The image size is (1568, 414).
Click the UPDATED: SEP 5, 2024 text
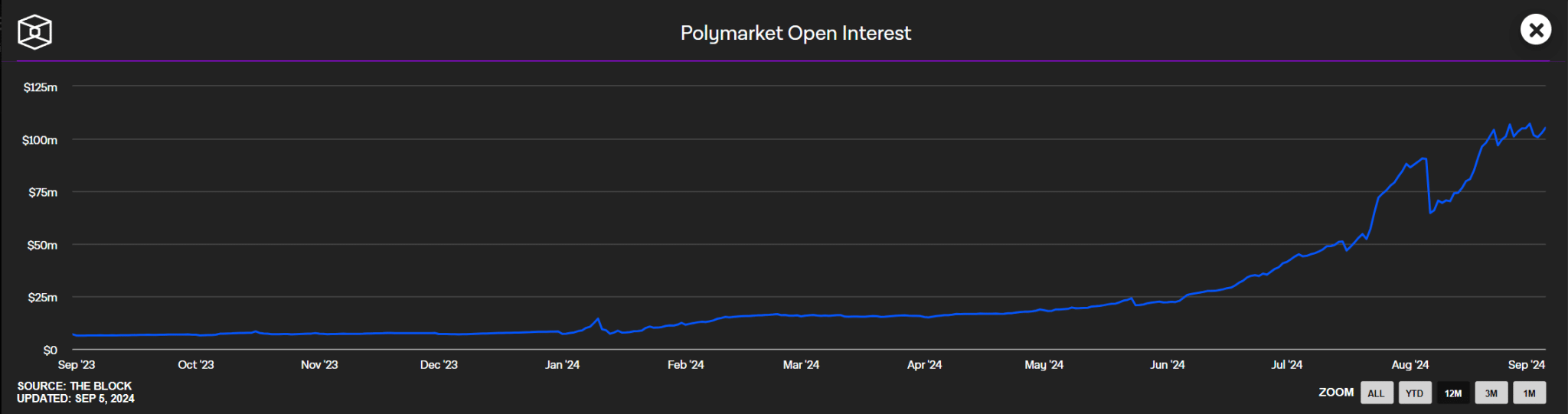pyautogui.click(x=75, y=398)
